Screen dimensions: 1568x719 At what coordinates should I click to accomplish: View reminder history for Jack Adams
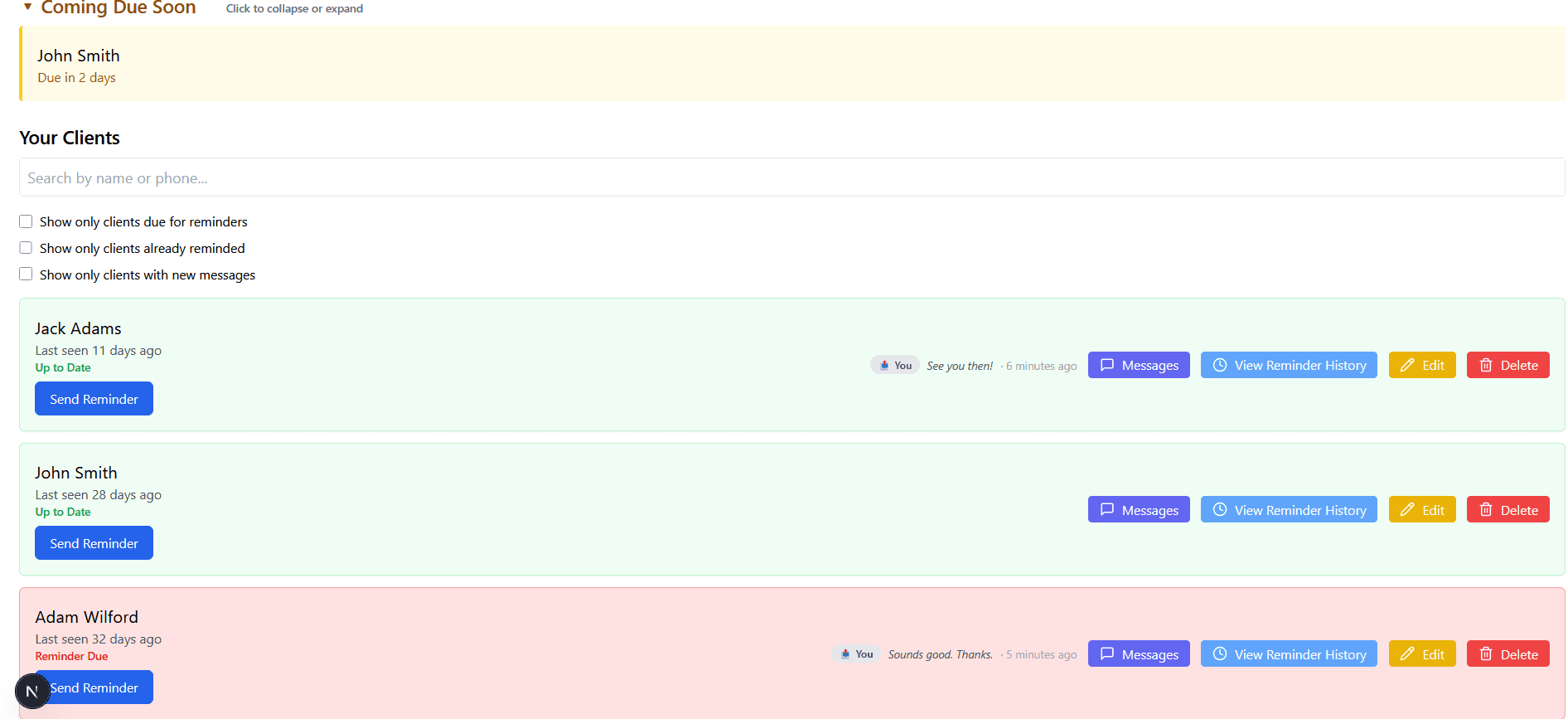coord(1289,365)
